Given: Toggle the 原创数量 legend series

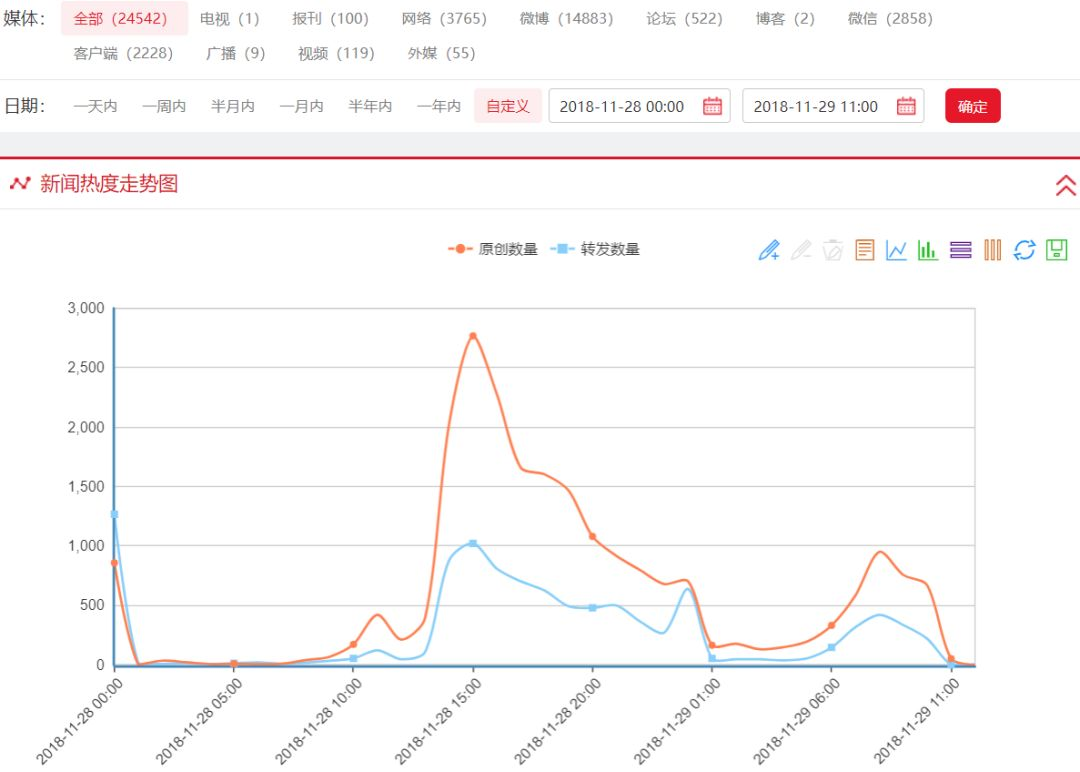Looking at the screenshot, I should click(492, 249).
